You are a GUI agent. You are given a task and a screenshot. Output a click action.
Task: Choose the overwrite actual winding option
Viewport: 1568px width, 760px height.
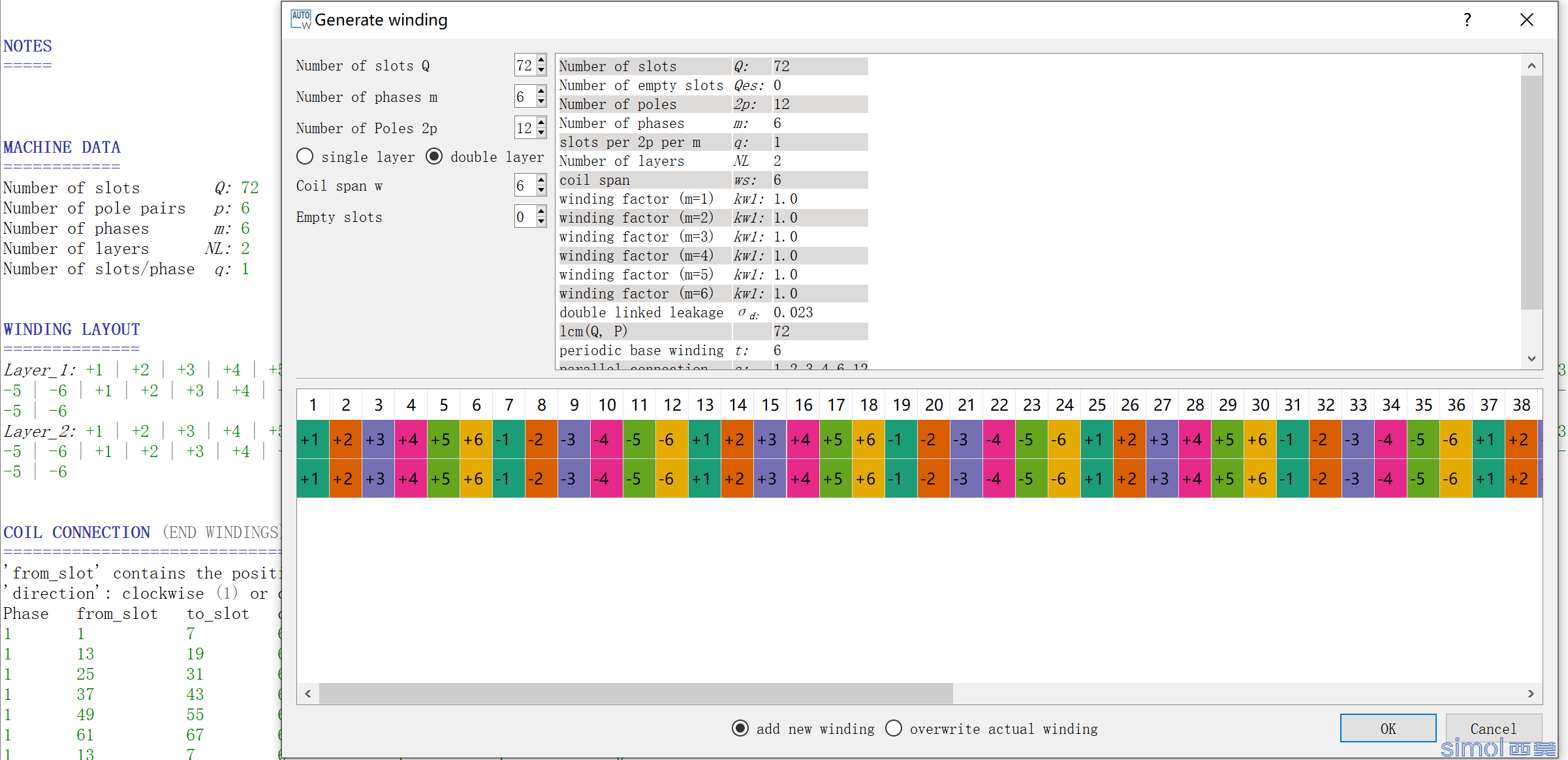click(x=894, y=728)
